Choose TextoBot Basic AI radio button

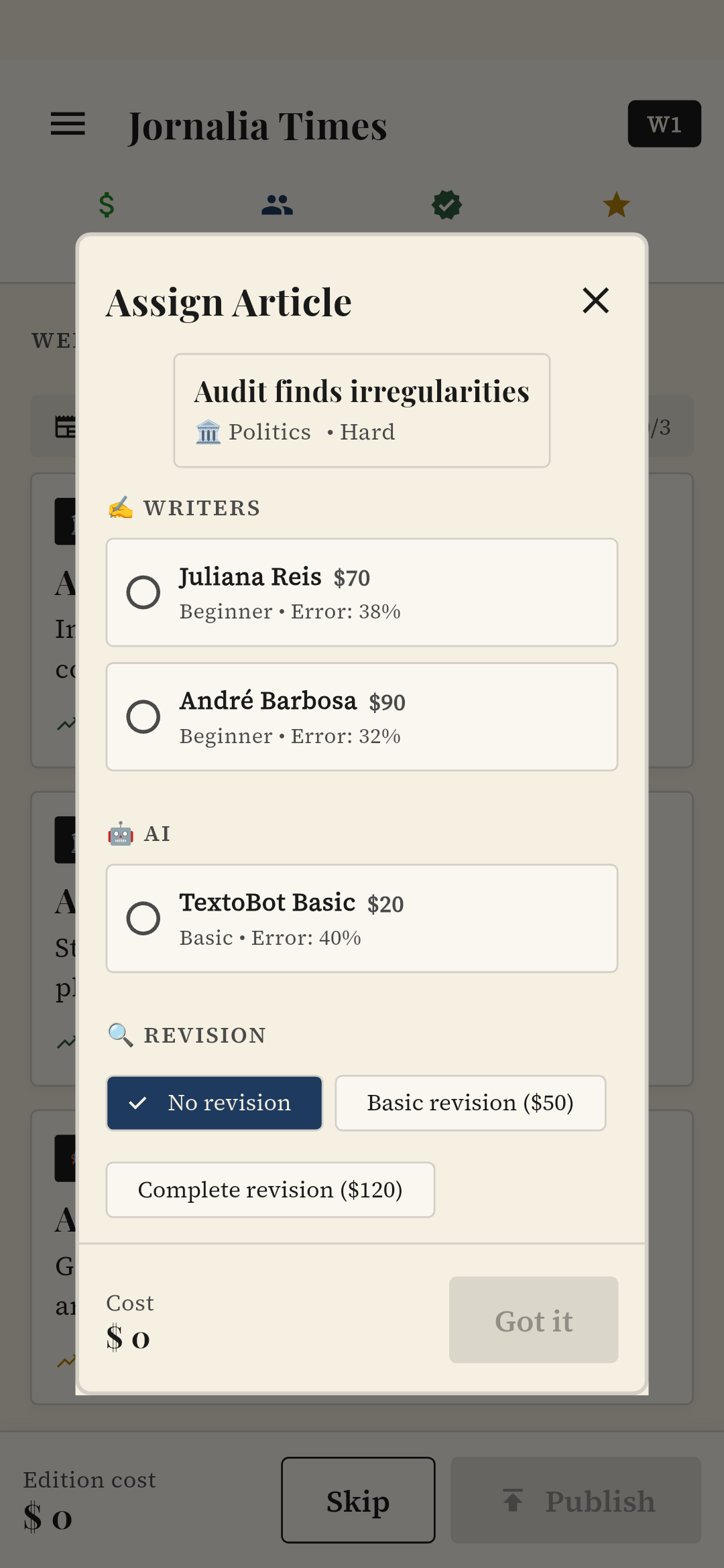[x=143, y=918]
